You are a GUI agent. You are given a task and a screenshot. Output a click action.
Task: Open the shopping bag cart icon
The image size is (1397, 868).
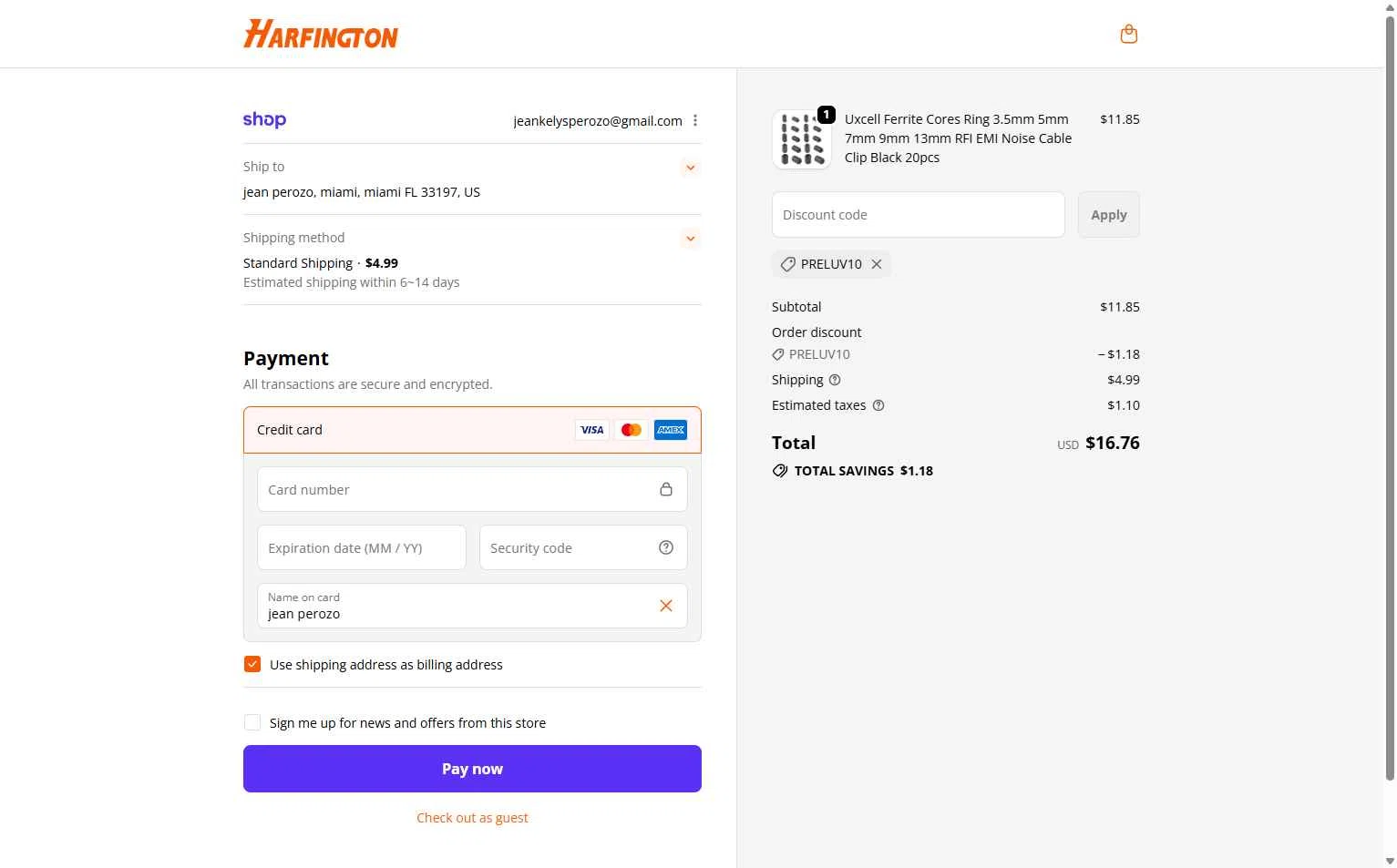tap(1128, 35)
